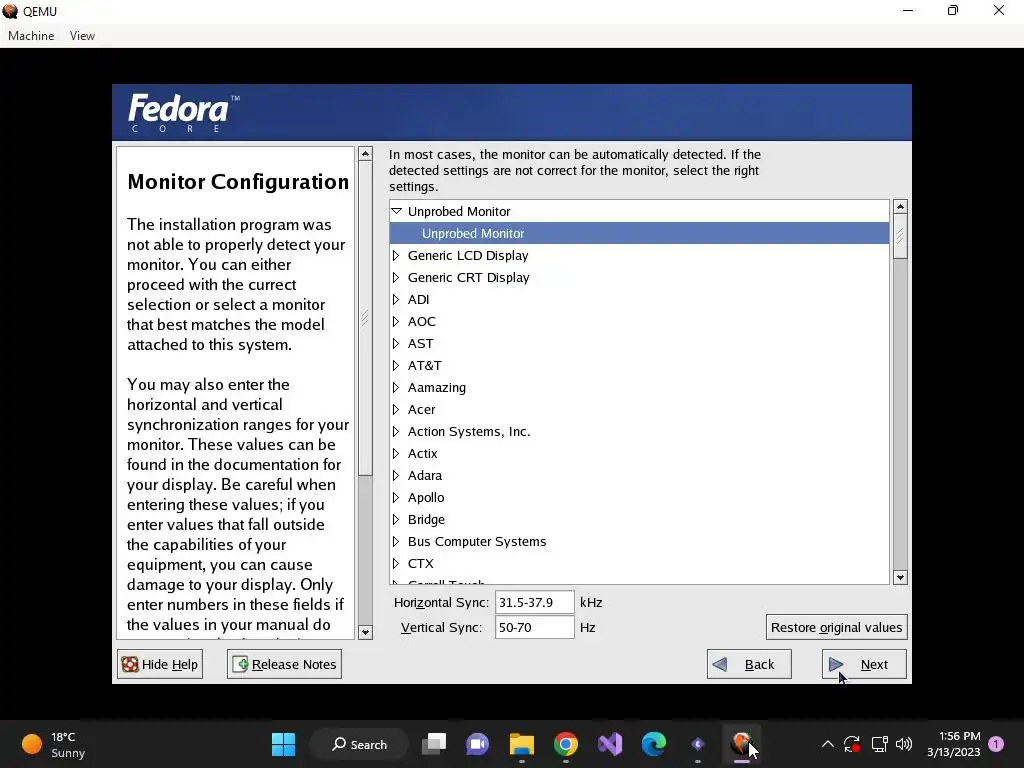Viewport: 1024px width, 768px height.
Task: Expand the Actix monitor group
Action: point(396,453)
